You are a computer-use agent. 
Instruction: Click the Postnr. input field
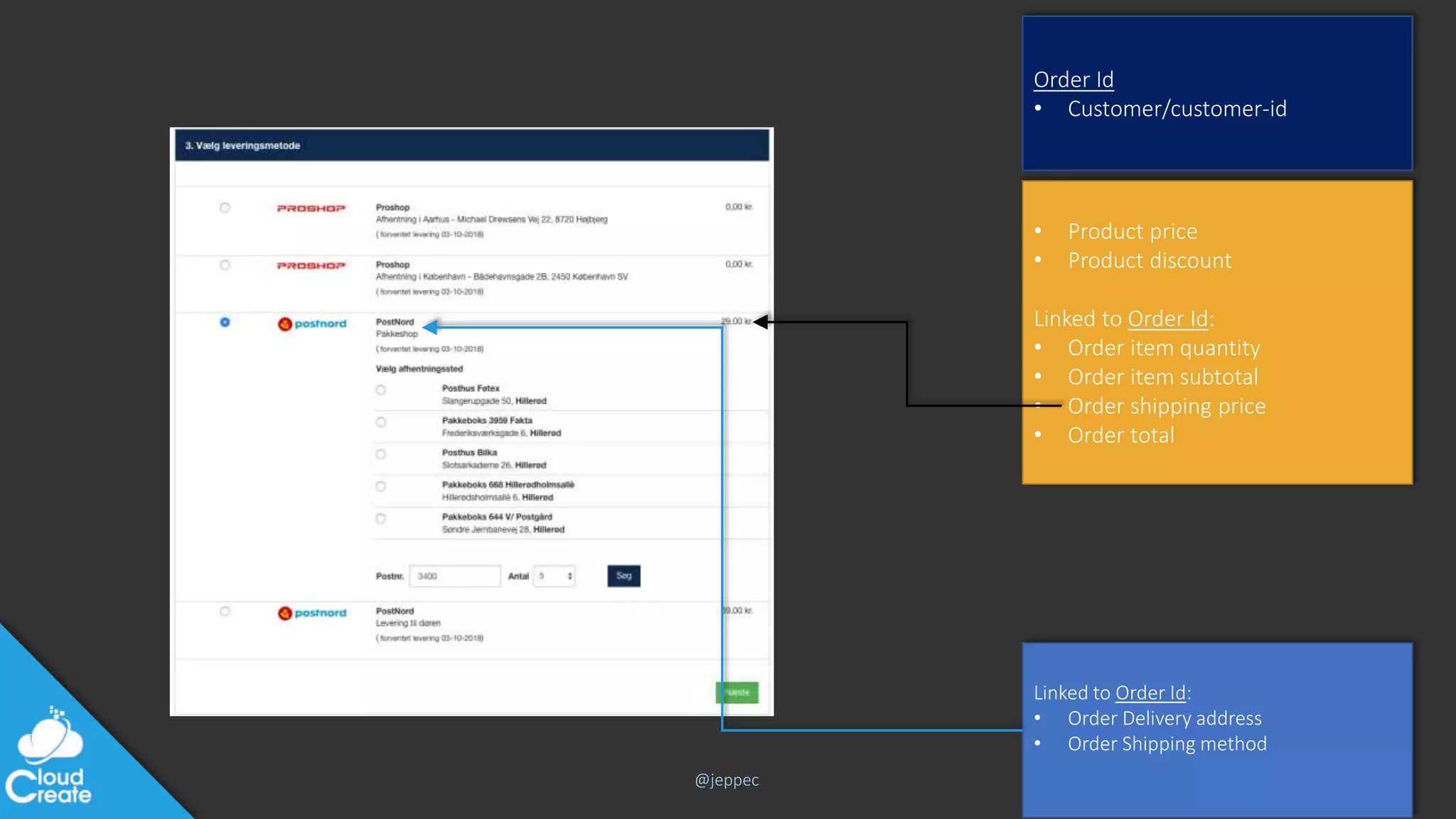click(454, 576)
